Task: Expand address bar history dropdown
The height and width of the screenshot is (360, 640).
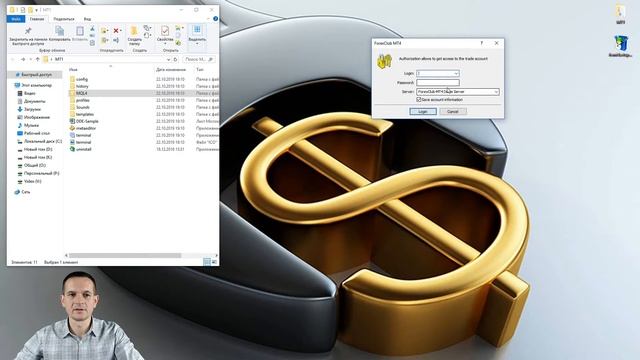Action: point(168,59)
